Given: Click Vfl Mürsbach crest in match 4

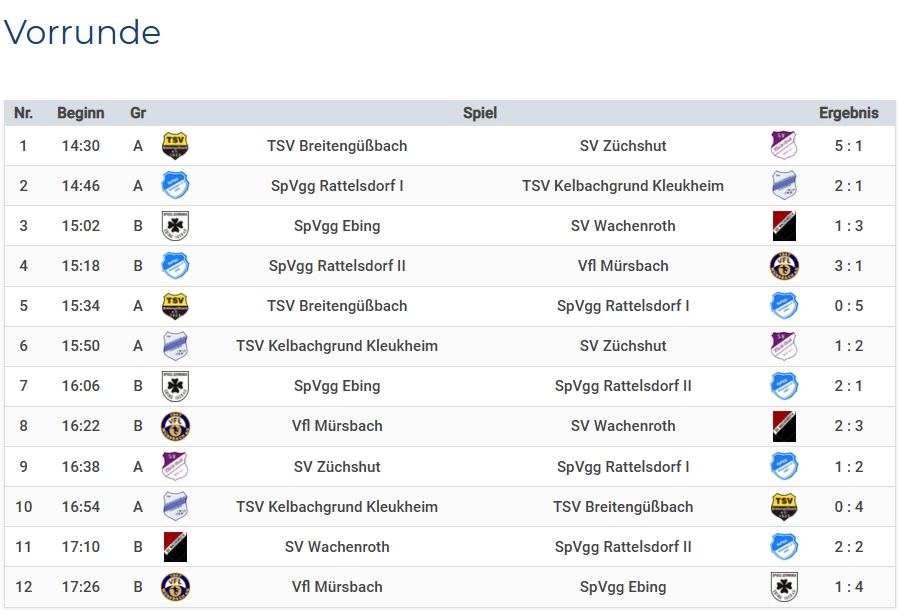Looking at the screenshot, I should pos(784,266).
